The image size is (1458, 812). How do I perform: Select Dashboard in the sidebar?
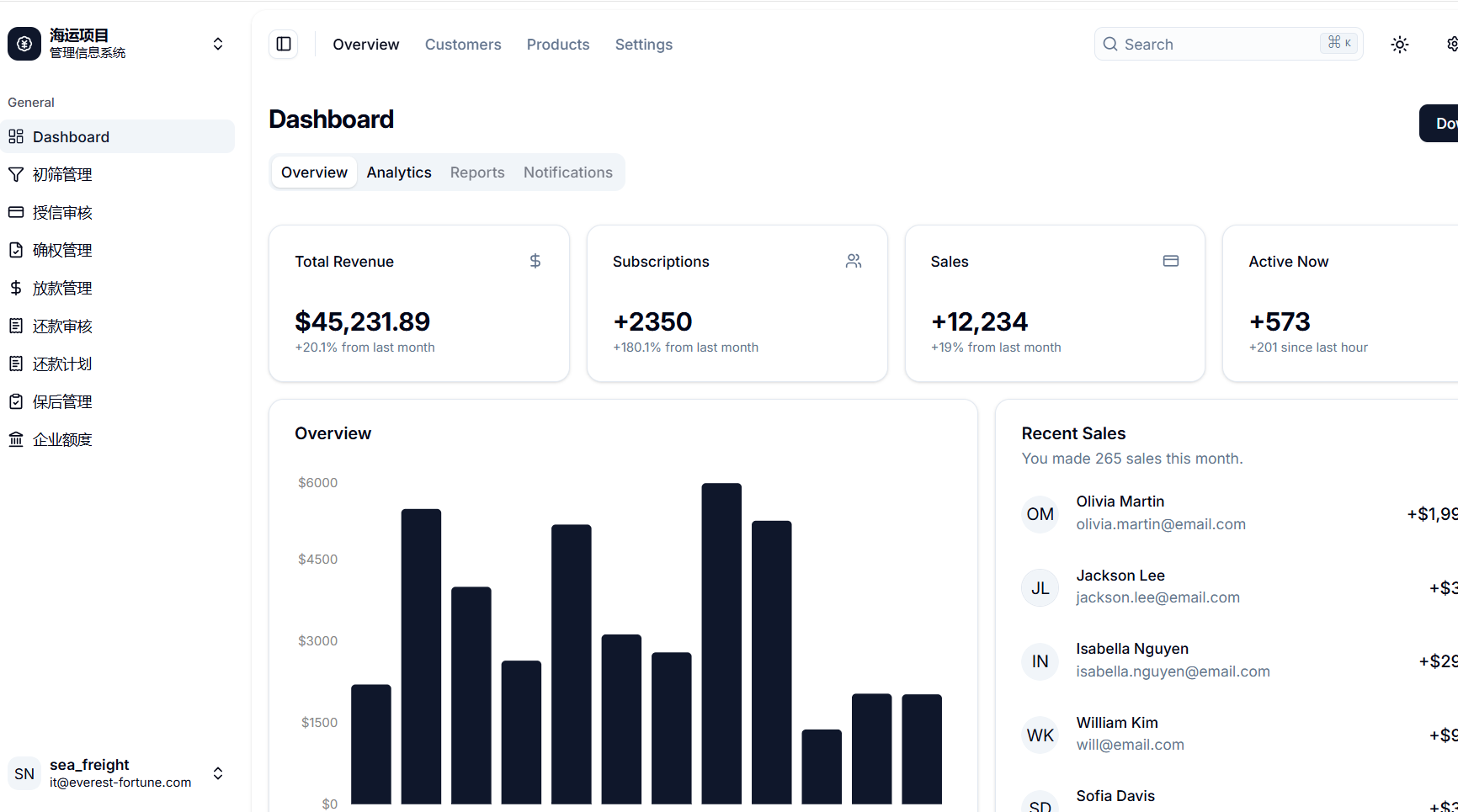[117, 136]
